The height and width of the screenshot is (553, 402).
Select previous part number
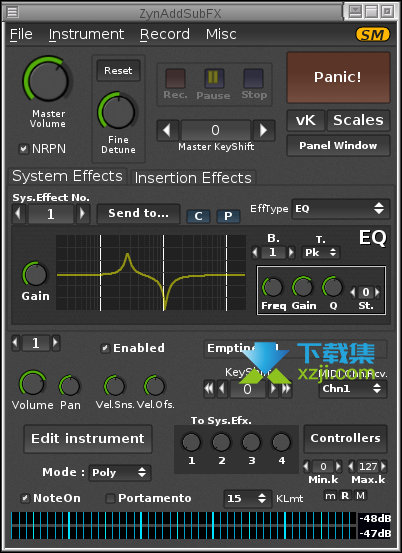16,343
